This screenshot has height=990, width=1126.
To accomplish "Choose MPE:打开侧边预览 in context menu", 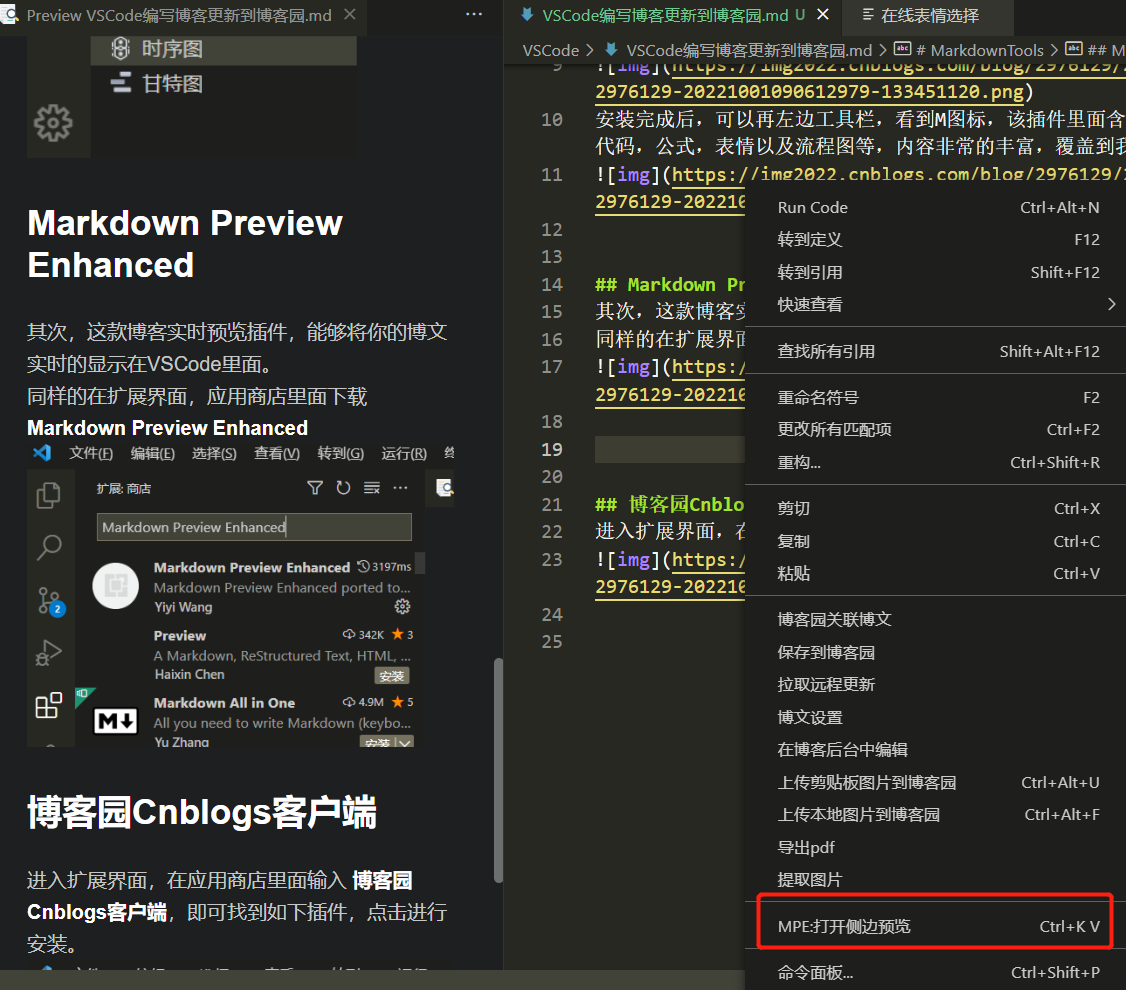I will [938, 927].
